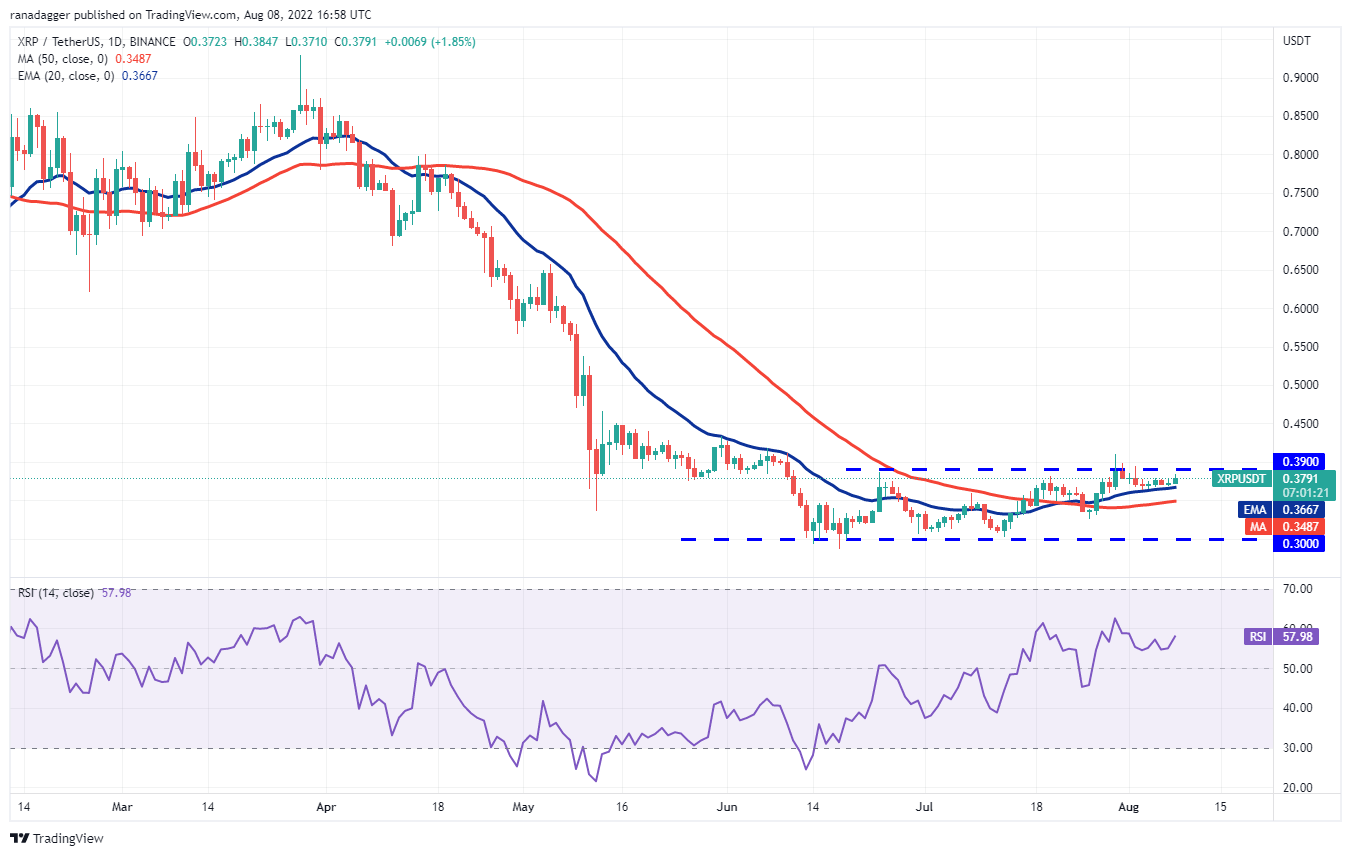Select the XRPUSDT current price tag
Image resolution: width=1351 pixels, height=856 pixels.
click(x=1240, y=479)
